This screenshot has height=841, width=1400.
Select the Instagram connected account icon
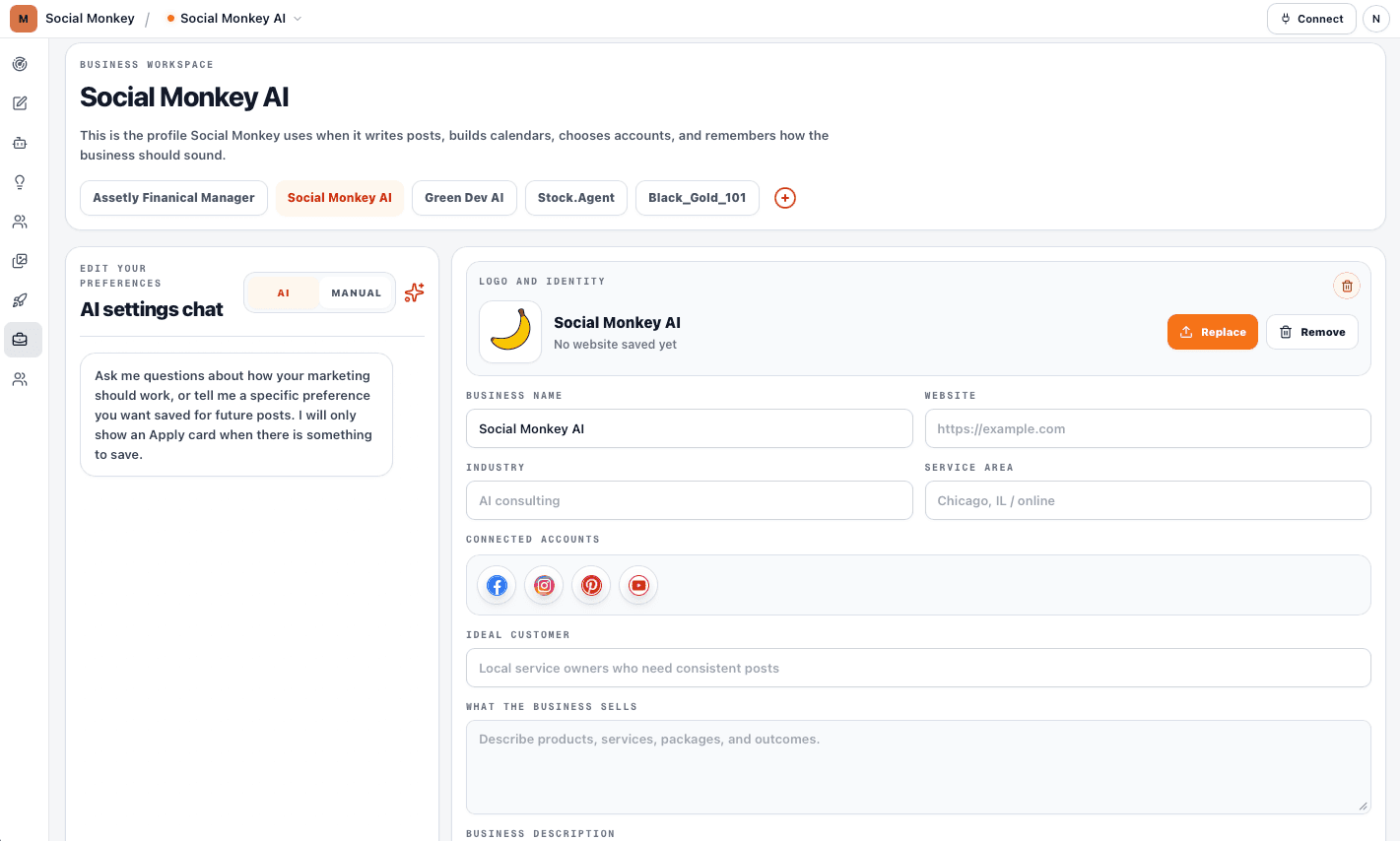(544, 585)
